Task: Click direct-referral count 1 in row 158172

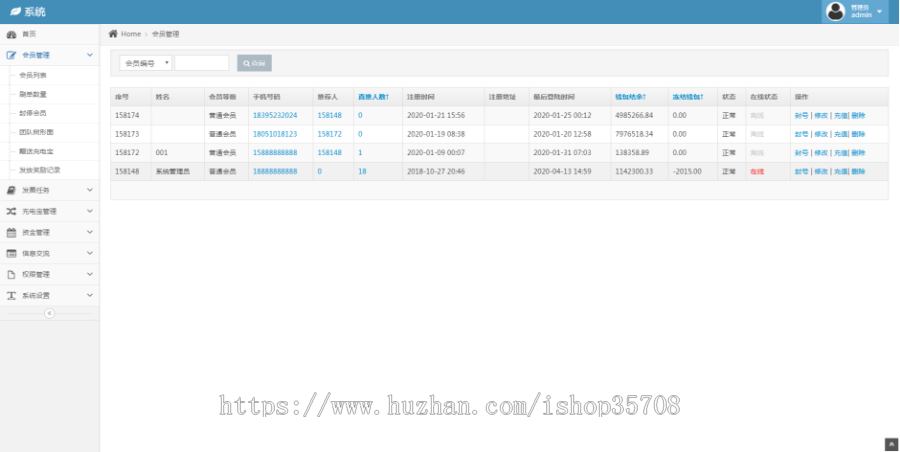Action: point(360,153)
